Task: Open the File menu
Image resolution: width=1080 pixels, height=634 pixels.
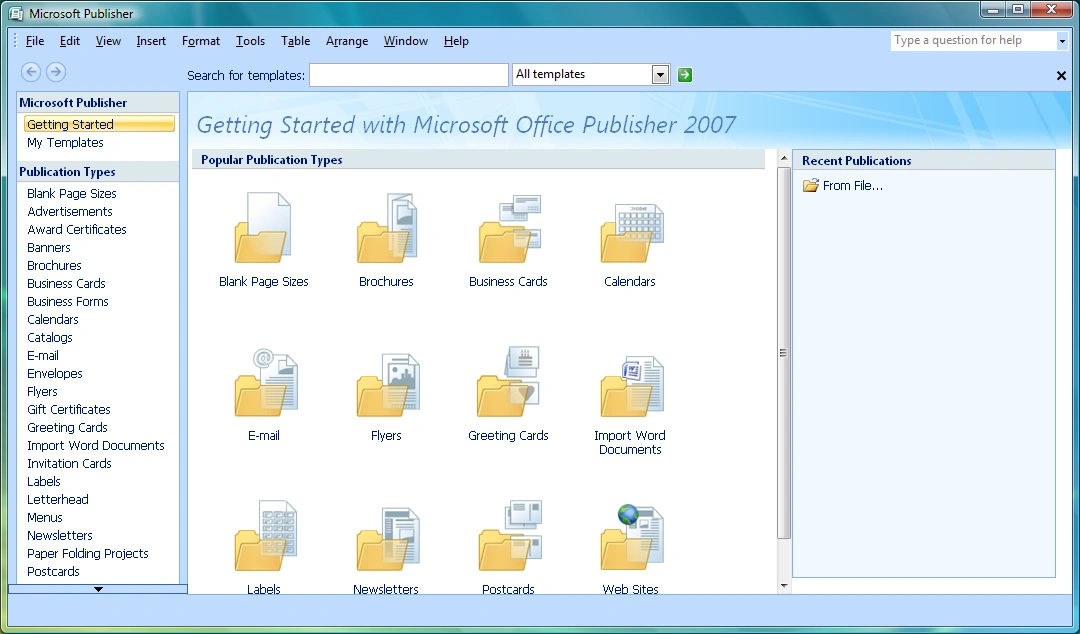Action: click(34, 41)
